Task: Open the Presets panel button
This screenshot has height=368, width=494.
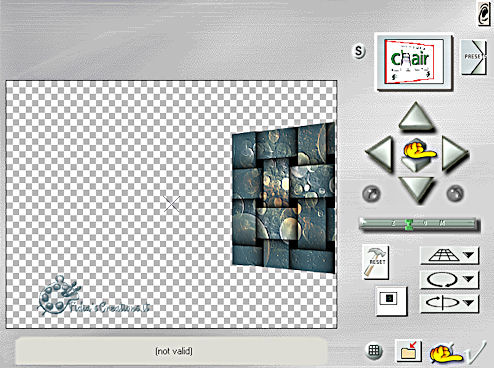Action: tap(473, 57)
